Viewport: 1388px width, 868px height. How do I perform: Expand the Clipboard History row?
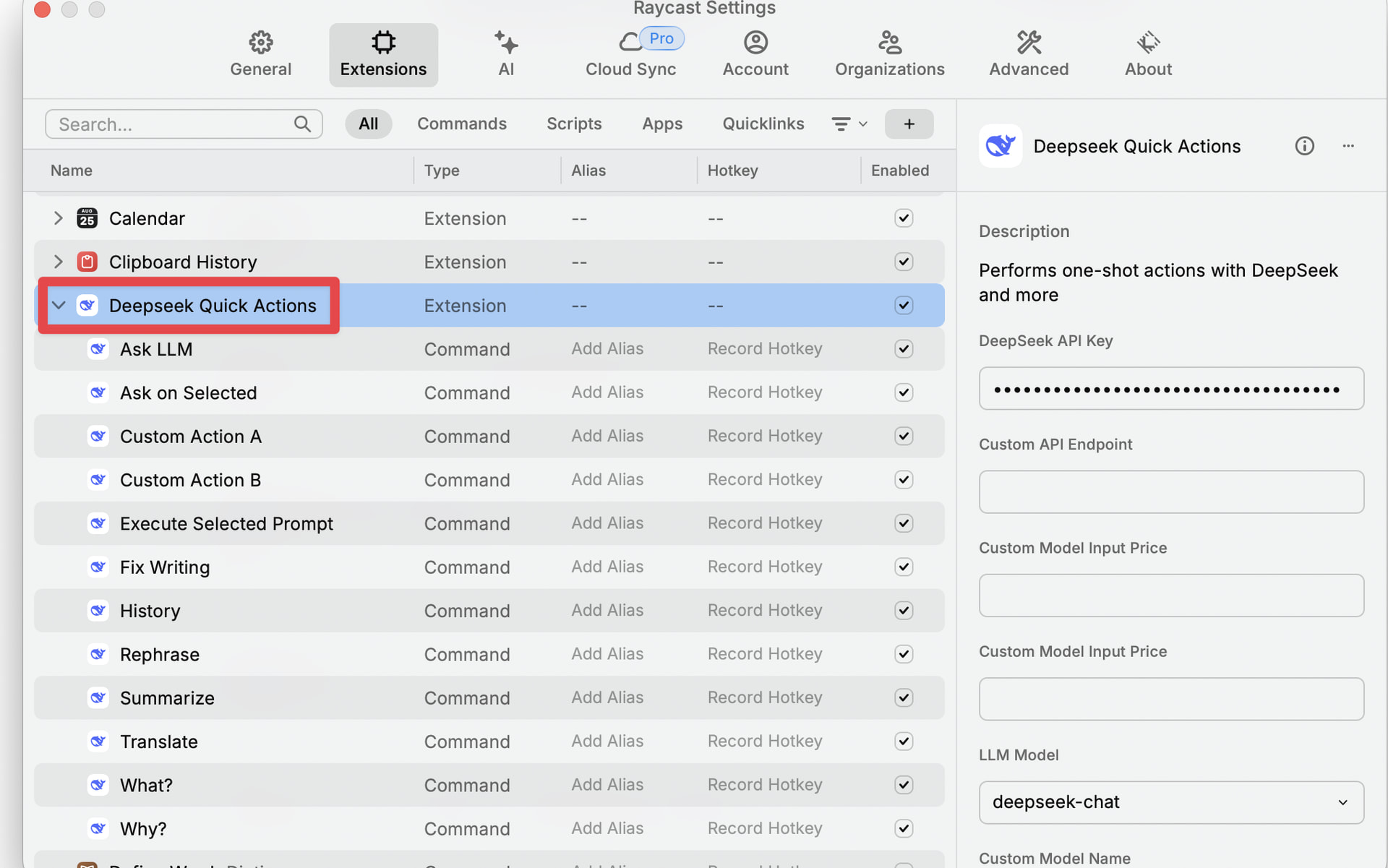pyautogui.click(x=59, y=262)
